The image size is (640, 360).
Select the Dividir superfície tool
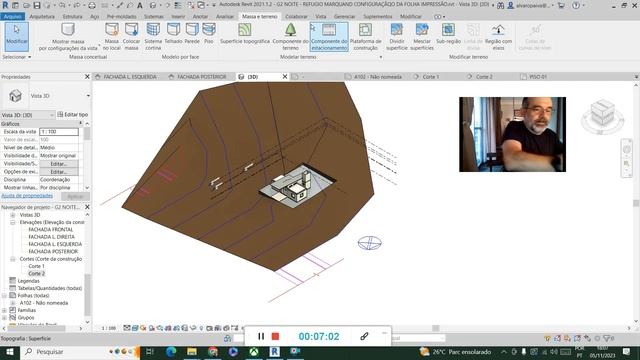click(397, 36)
